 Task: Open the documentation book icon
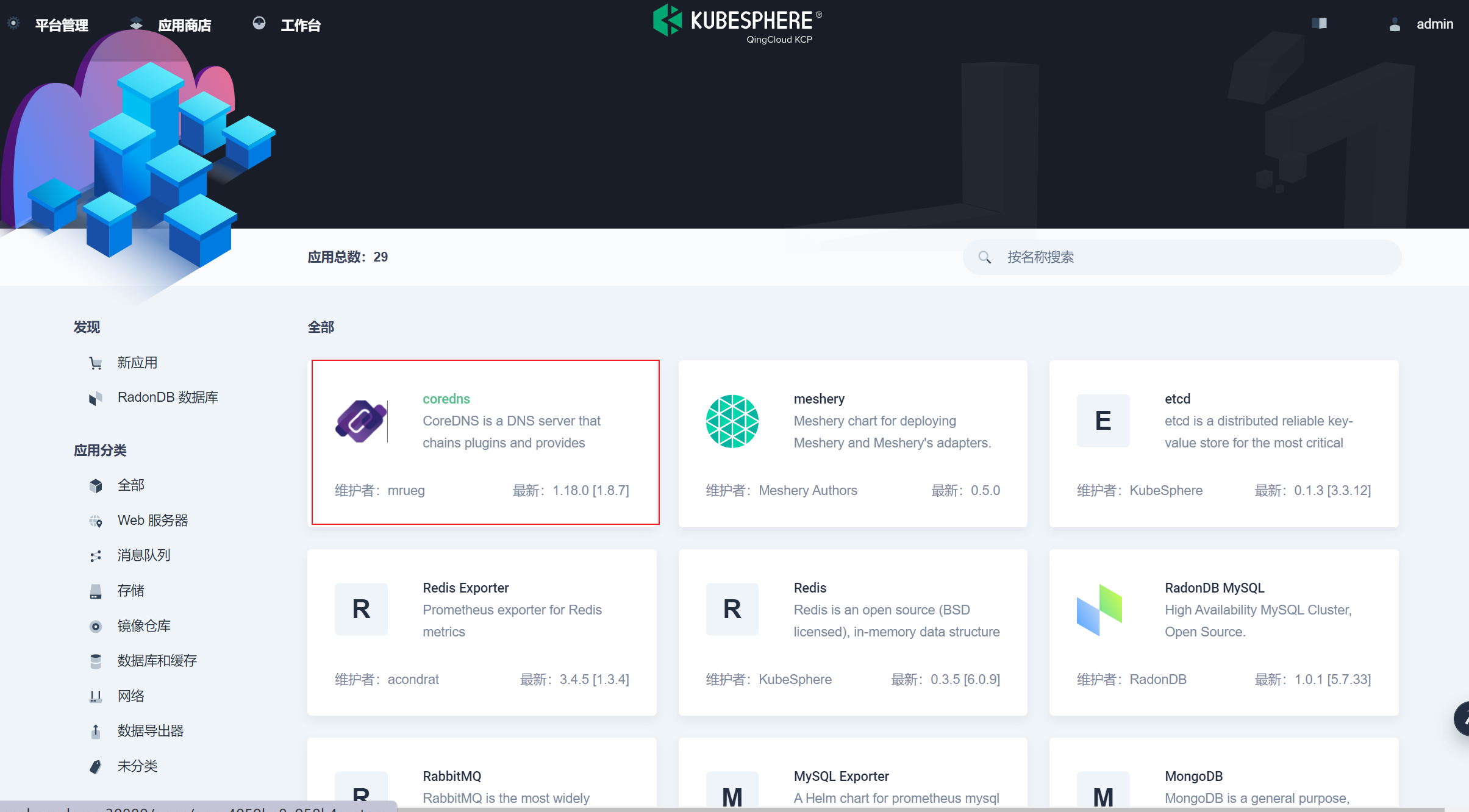coord(1320,24)
